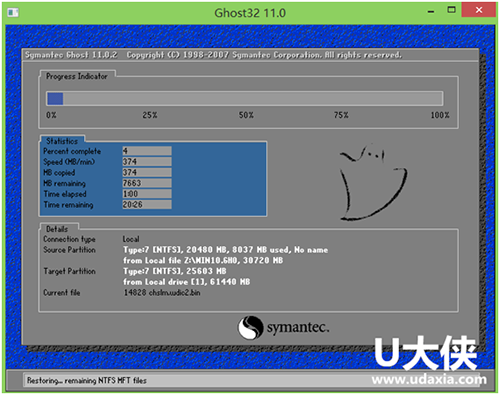
Task: Click the Percent complete value field
Action: coord(147,151)
